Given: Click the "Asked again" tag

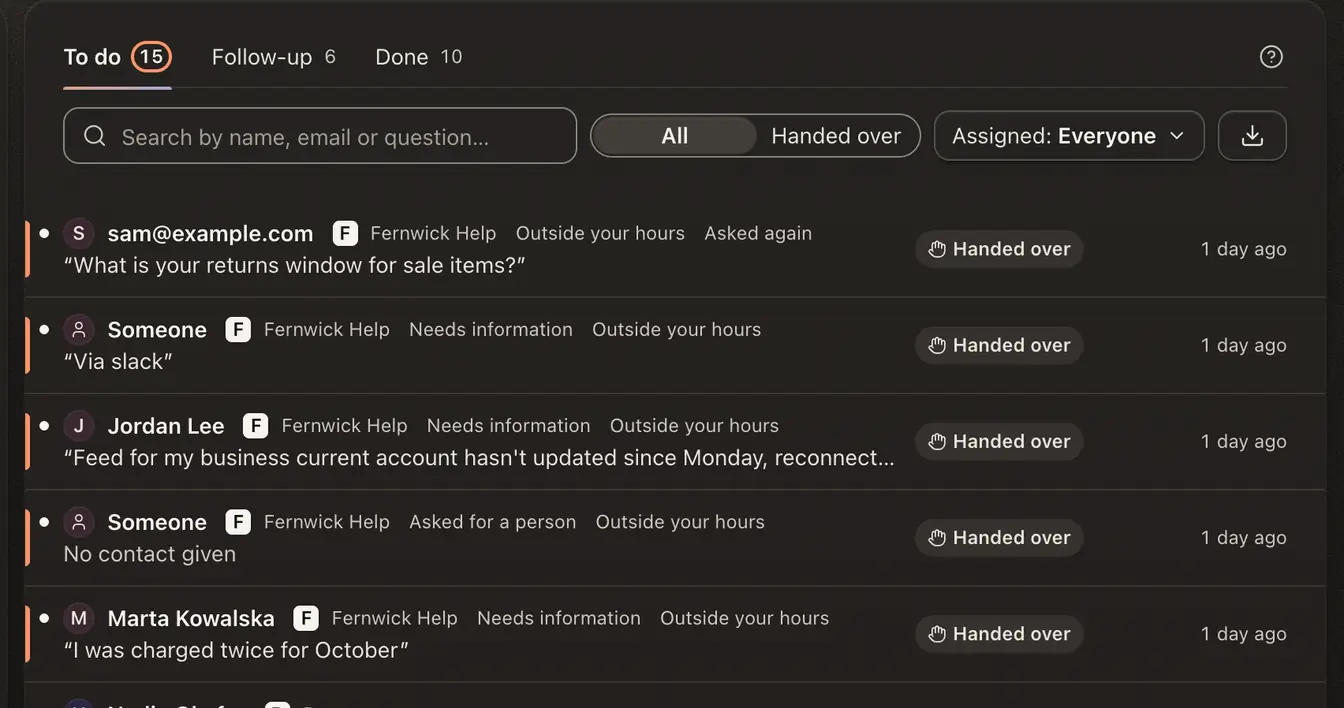Looking at the screenshot, I should click(x=758, y=233).
